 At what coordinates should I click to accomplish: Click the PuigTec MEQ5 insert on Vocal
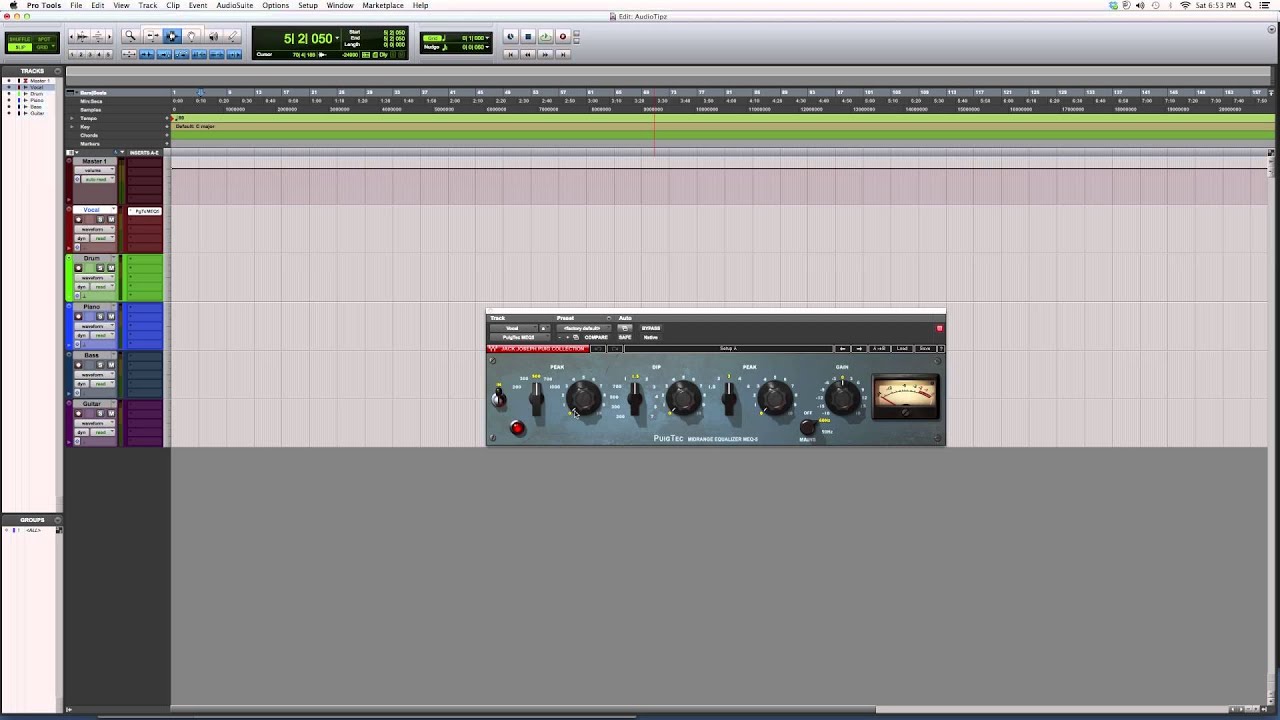pos(144,211)
